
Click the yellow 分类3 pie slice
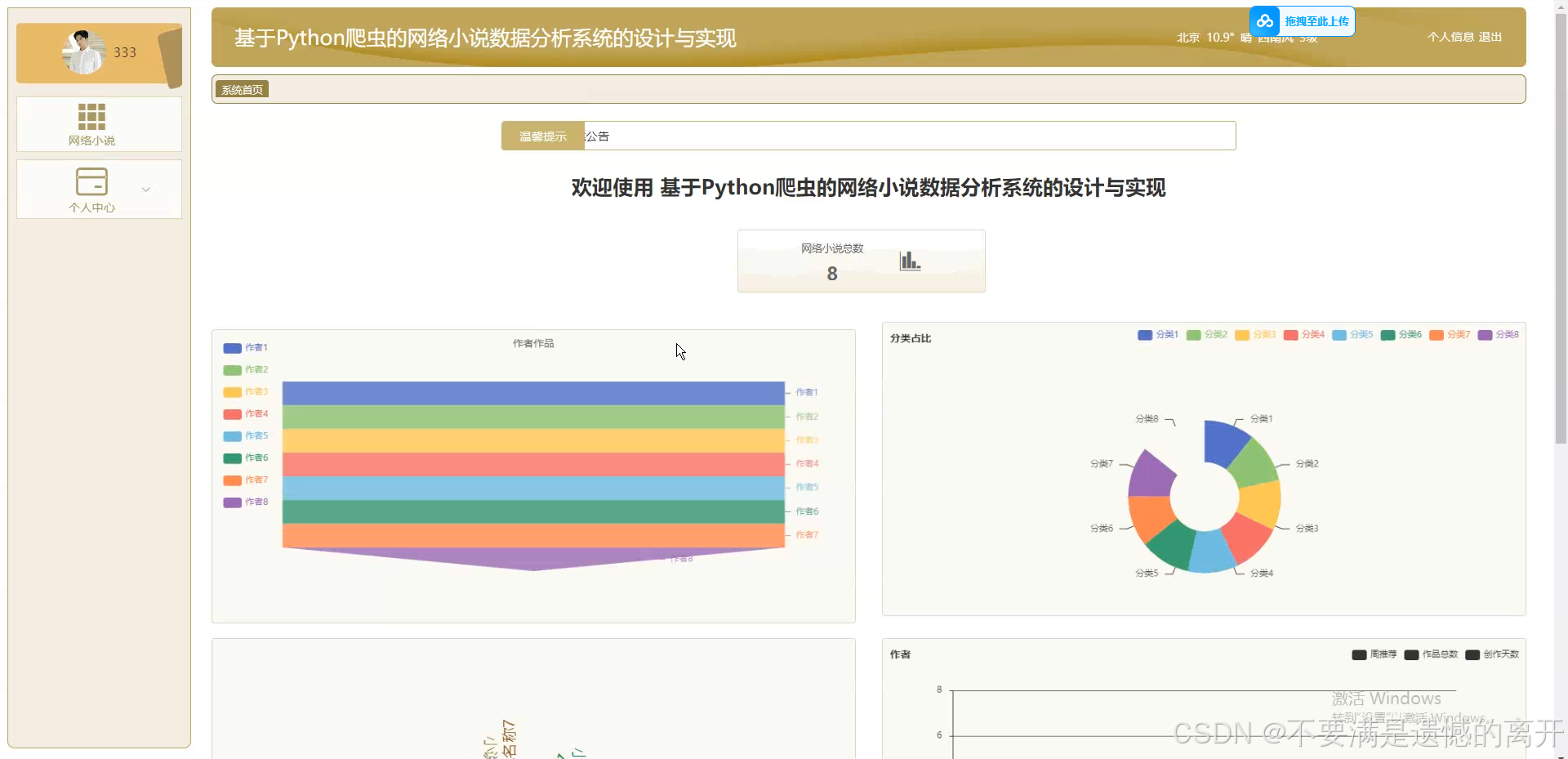coord(1262,502)
